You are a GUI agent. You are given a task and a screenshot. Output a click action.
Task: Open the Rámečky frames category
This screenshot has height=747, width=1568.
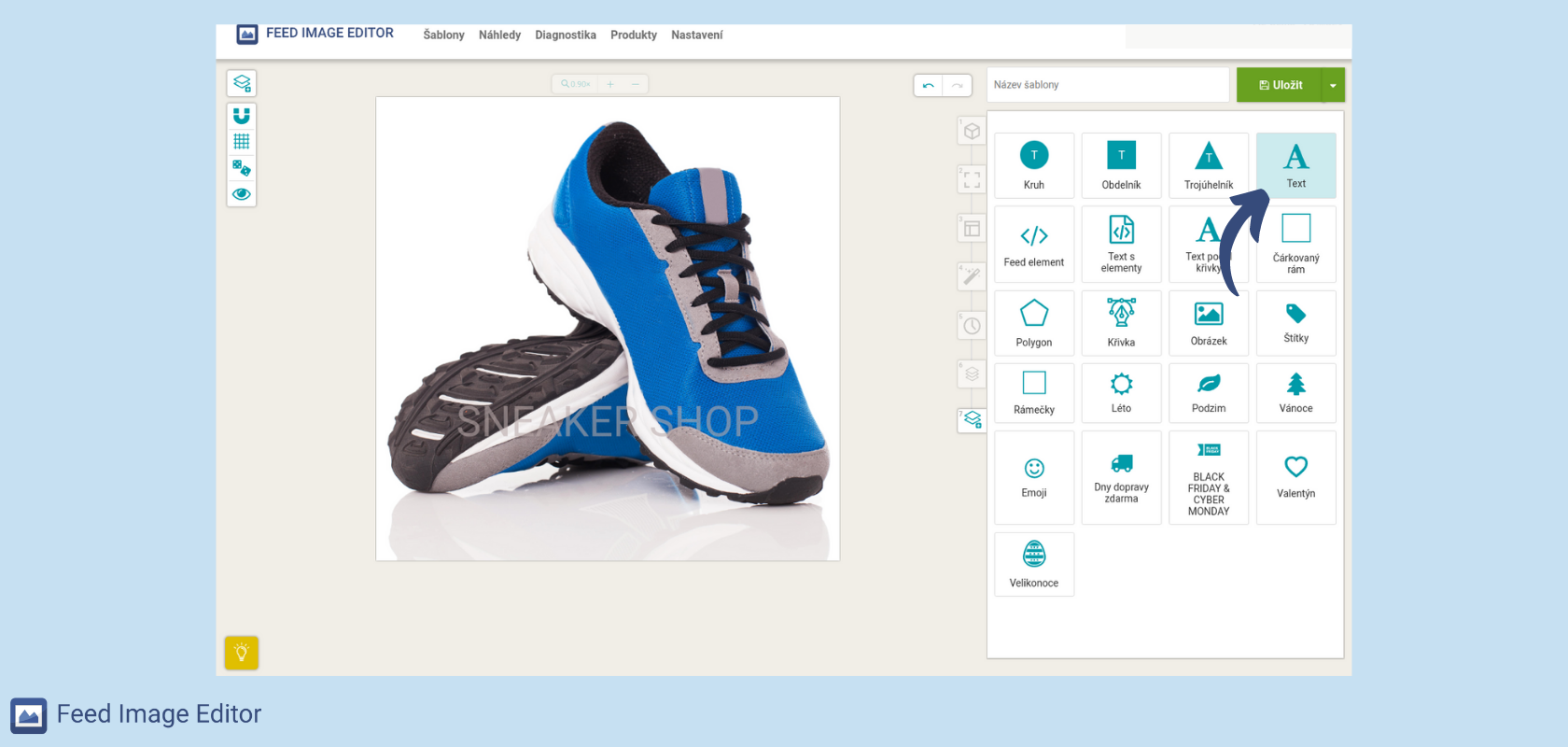1034,393
